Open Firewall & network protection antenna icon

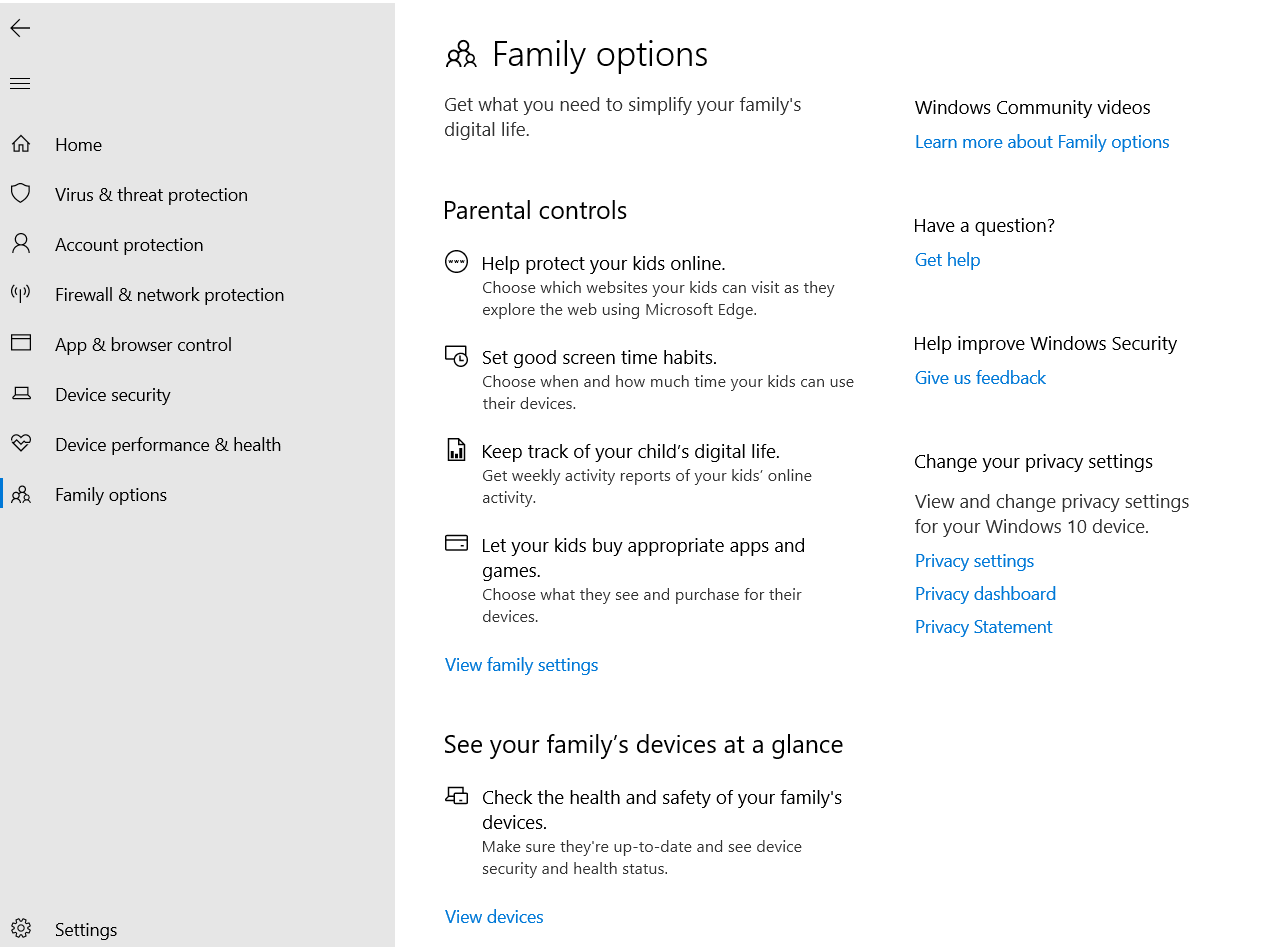(x=21, y=294)
